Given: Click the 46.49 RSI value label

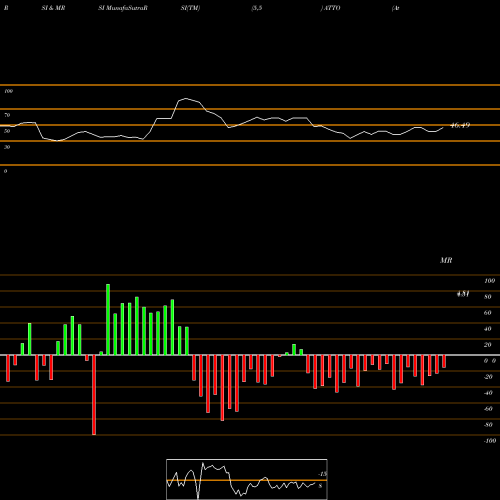Looking at the screenshot, I should [x=460, y=125].
